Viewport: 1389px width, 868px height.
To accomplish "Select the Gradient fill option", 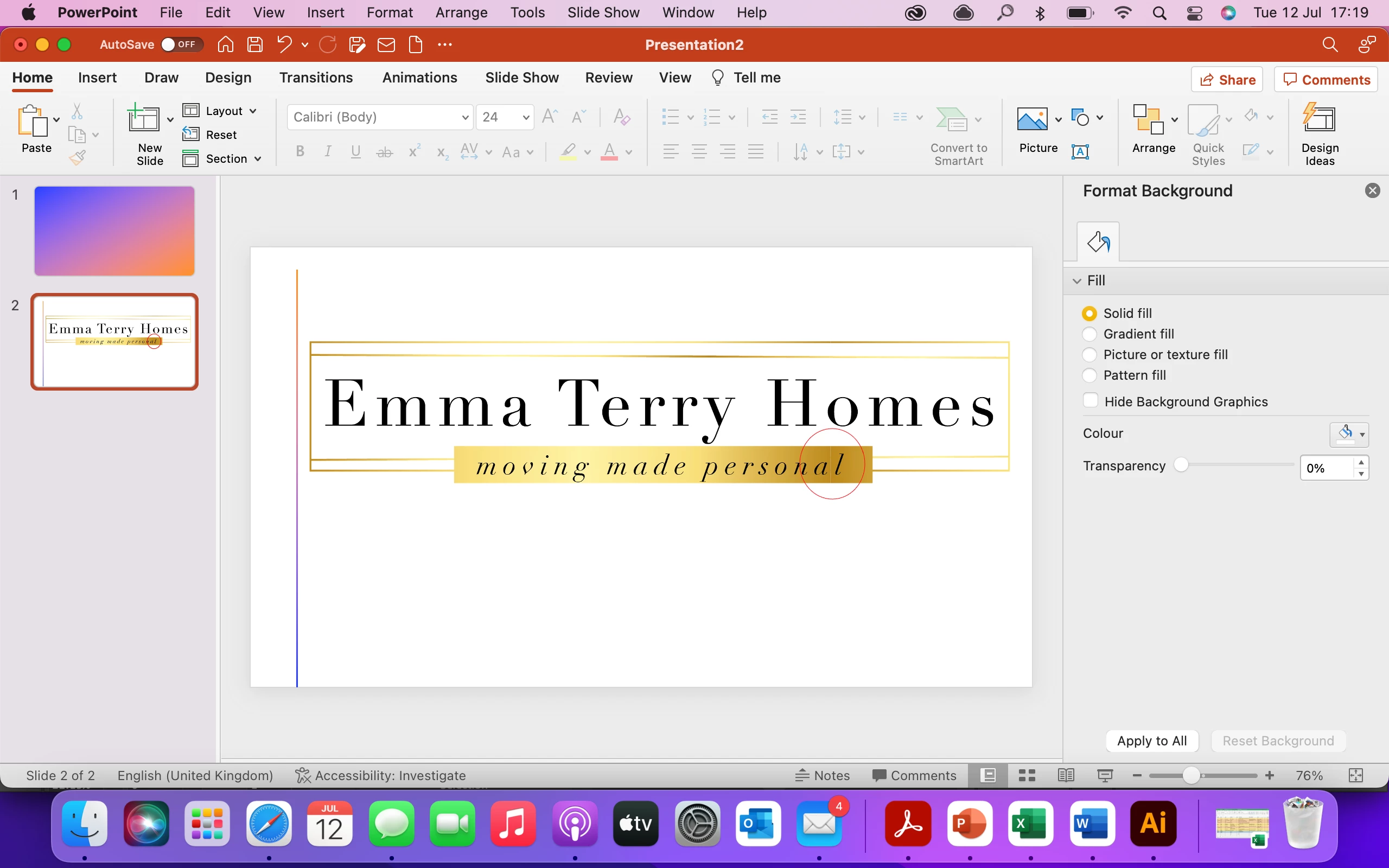I will [x=1089, y=334].
